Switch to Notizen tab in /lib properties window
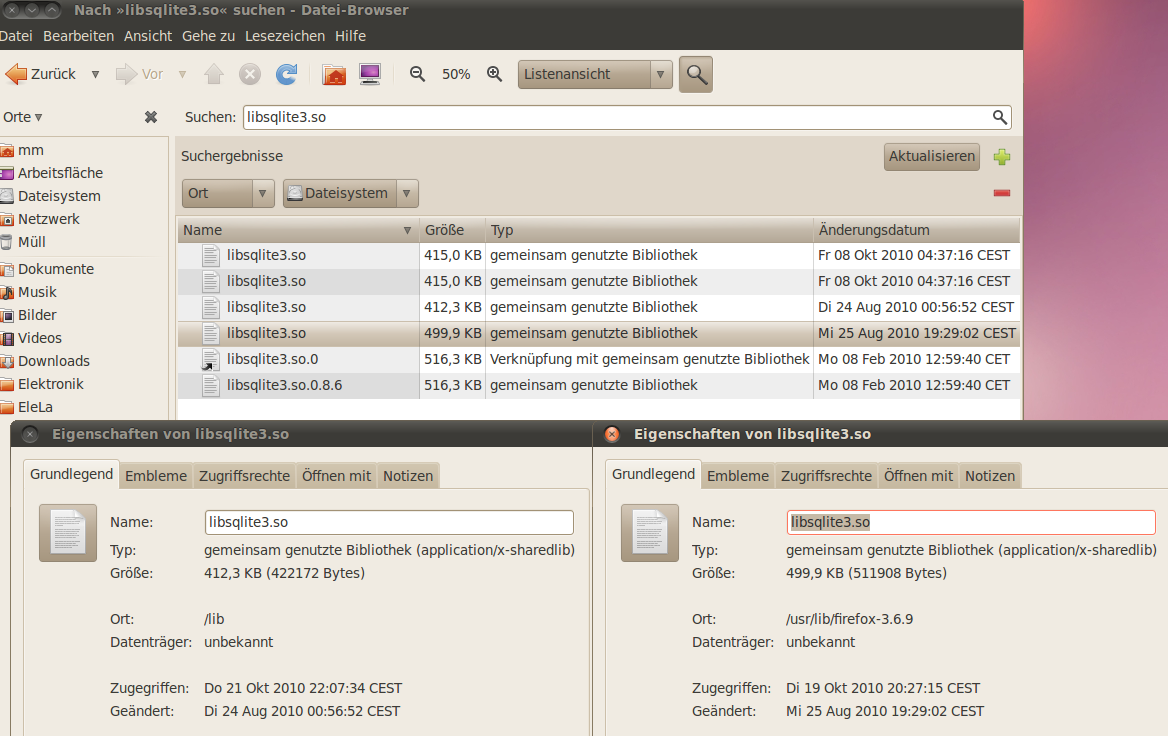1168x736 pixels. 407,476
